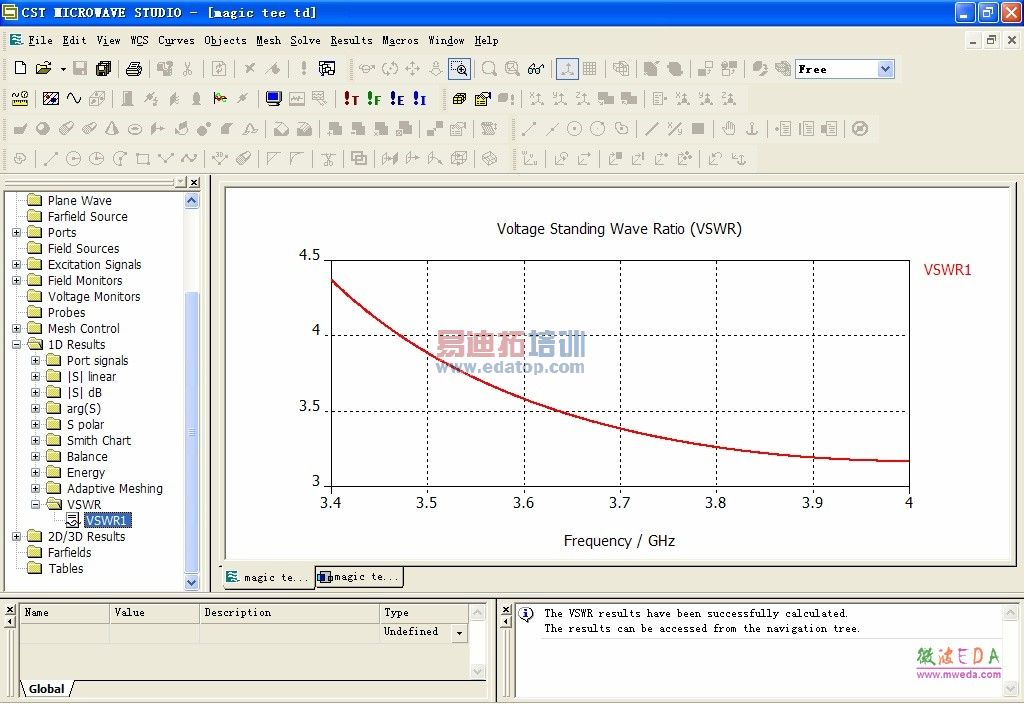Image resolution: width=1024 pixels, height=704 pixels.
Task: Expand the Ports folder
Action: (16, 232)
